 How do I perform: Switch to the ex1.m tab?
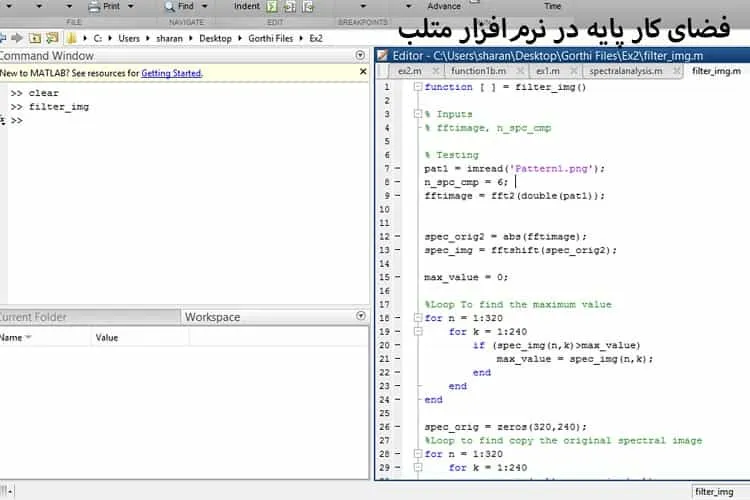[x=548, y=71]
